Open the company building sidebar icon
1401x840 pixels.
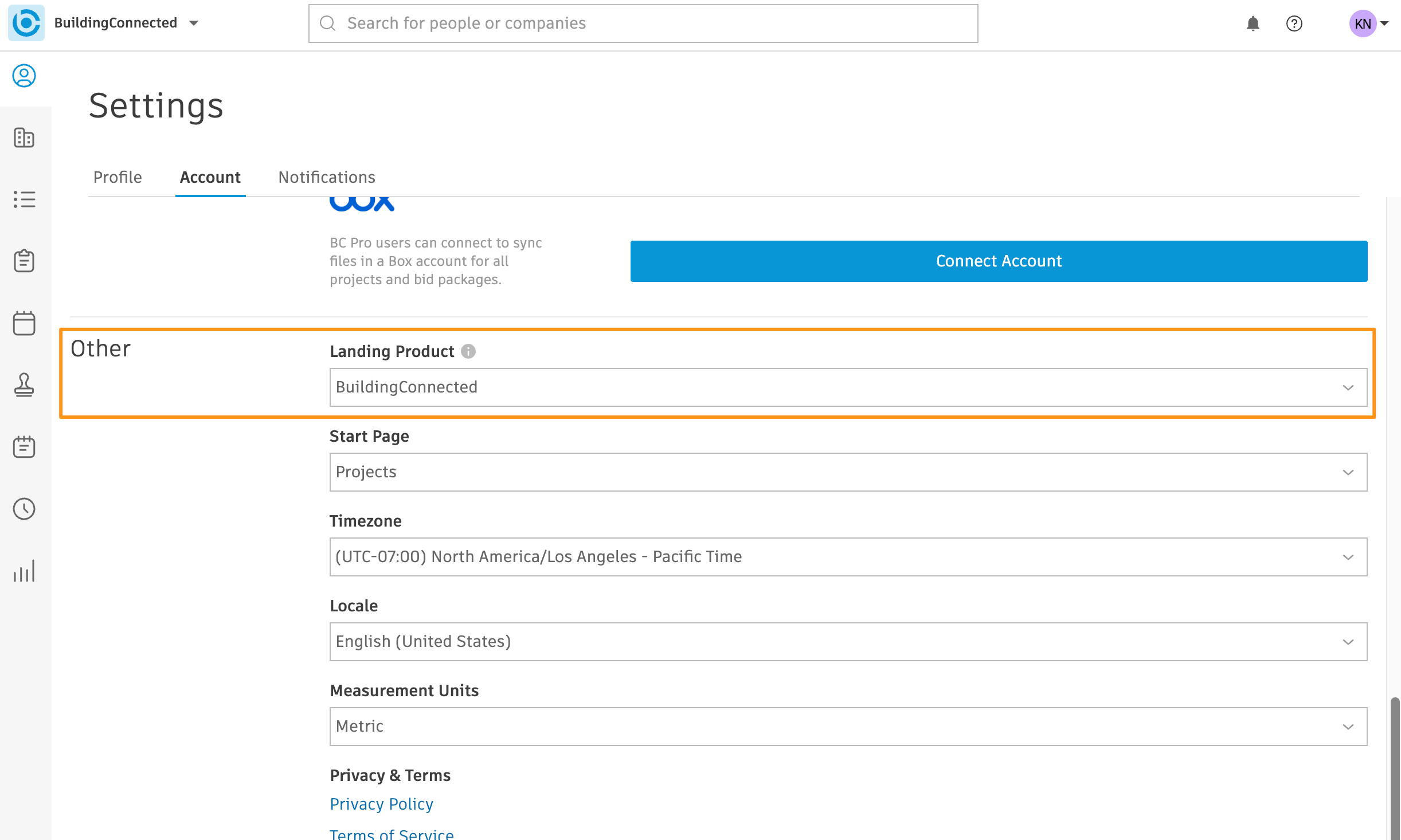click(x=24, y=138)
